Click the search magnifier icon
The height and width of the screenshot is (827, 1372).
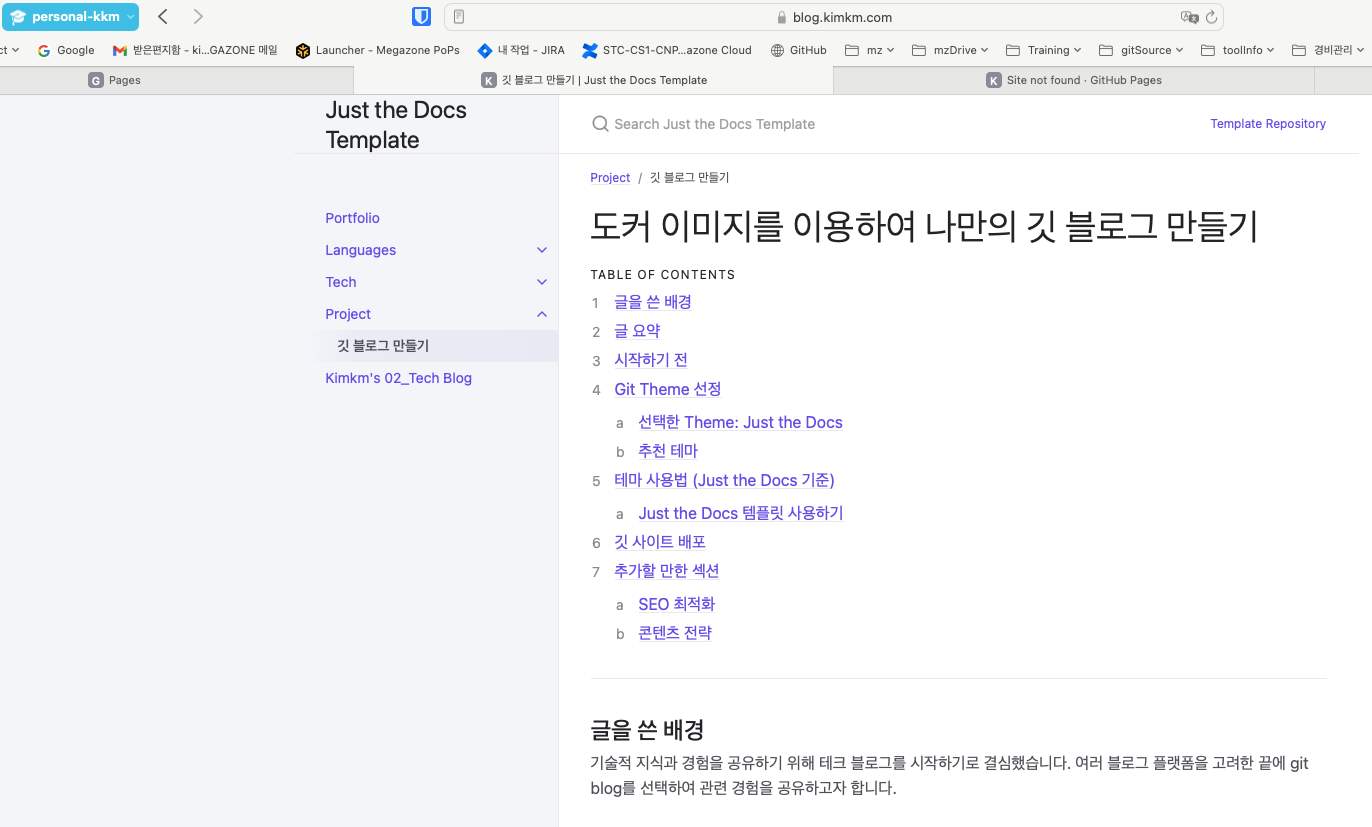pos(600,124)
